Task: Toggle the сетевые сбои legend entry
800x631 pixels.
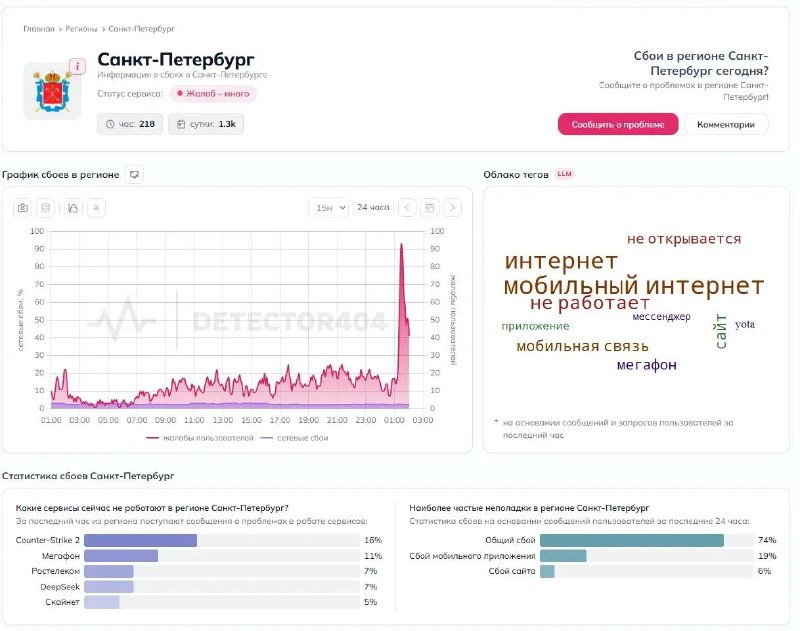Action: 294,438
